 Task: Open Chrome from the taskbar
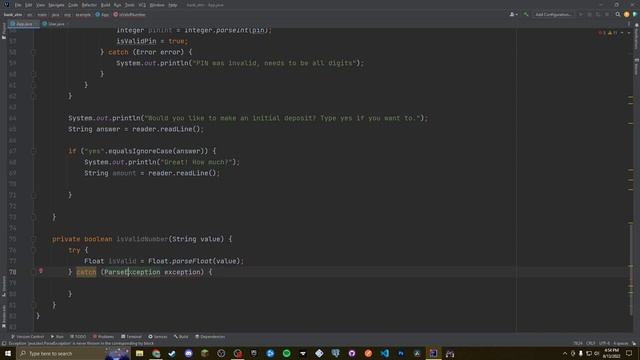(156, 353)
